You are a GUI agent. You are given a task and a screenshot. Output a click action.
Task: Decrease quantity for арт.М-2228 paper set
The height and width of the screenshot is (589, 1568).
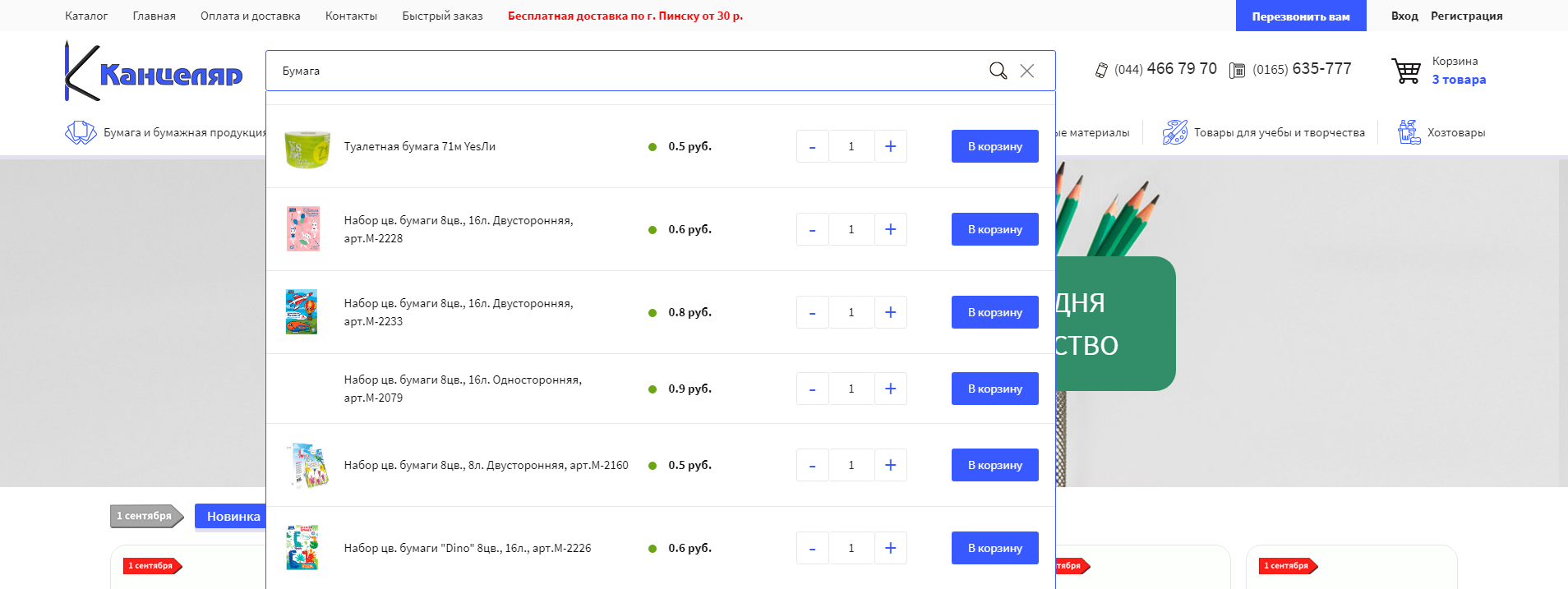point(812,230)
